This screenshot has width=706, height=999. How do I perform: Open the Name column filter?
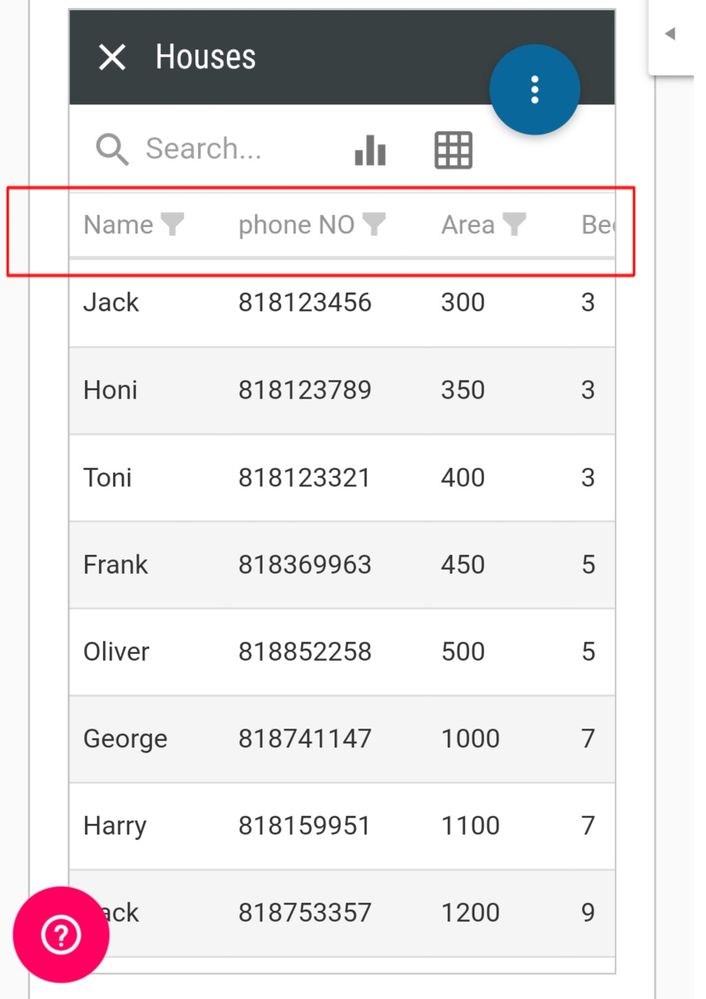pos(172,224)
